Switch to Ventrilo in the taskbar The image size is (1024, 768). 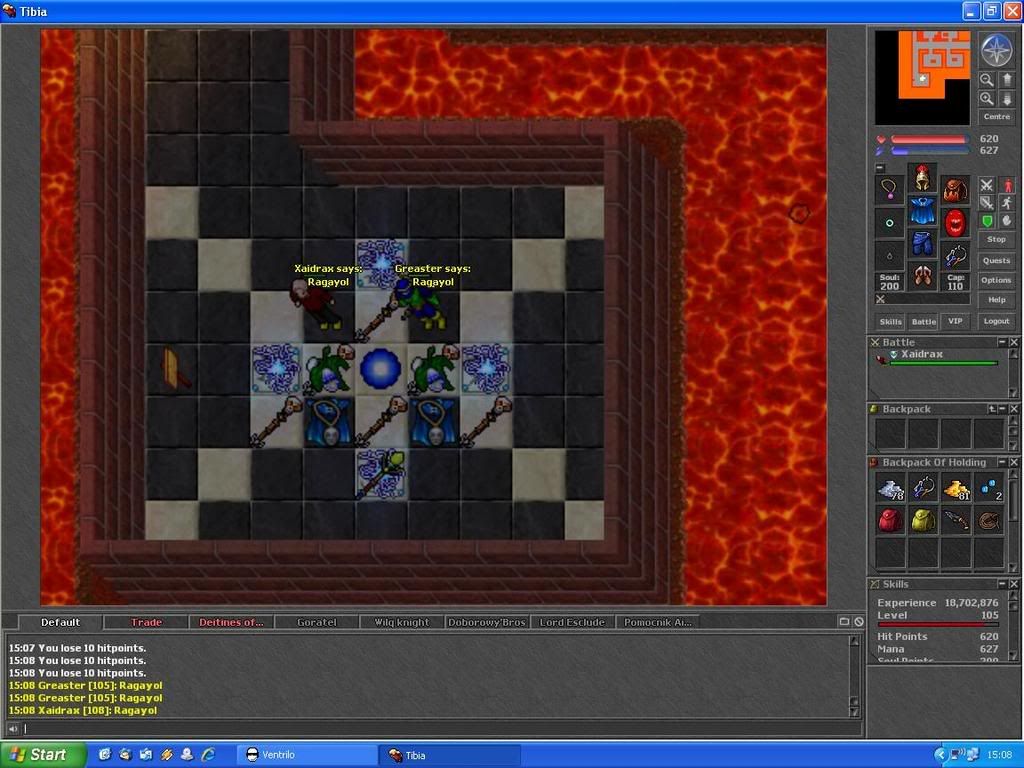coord(306,755)
